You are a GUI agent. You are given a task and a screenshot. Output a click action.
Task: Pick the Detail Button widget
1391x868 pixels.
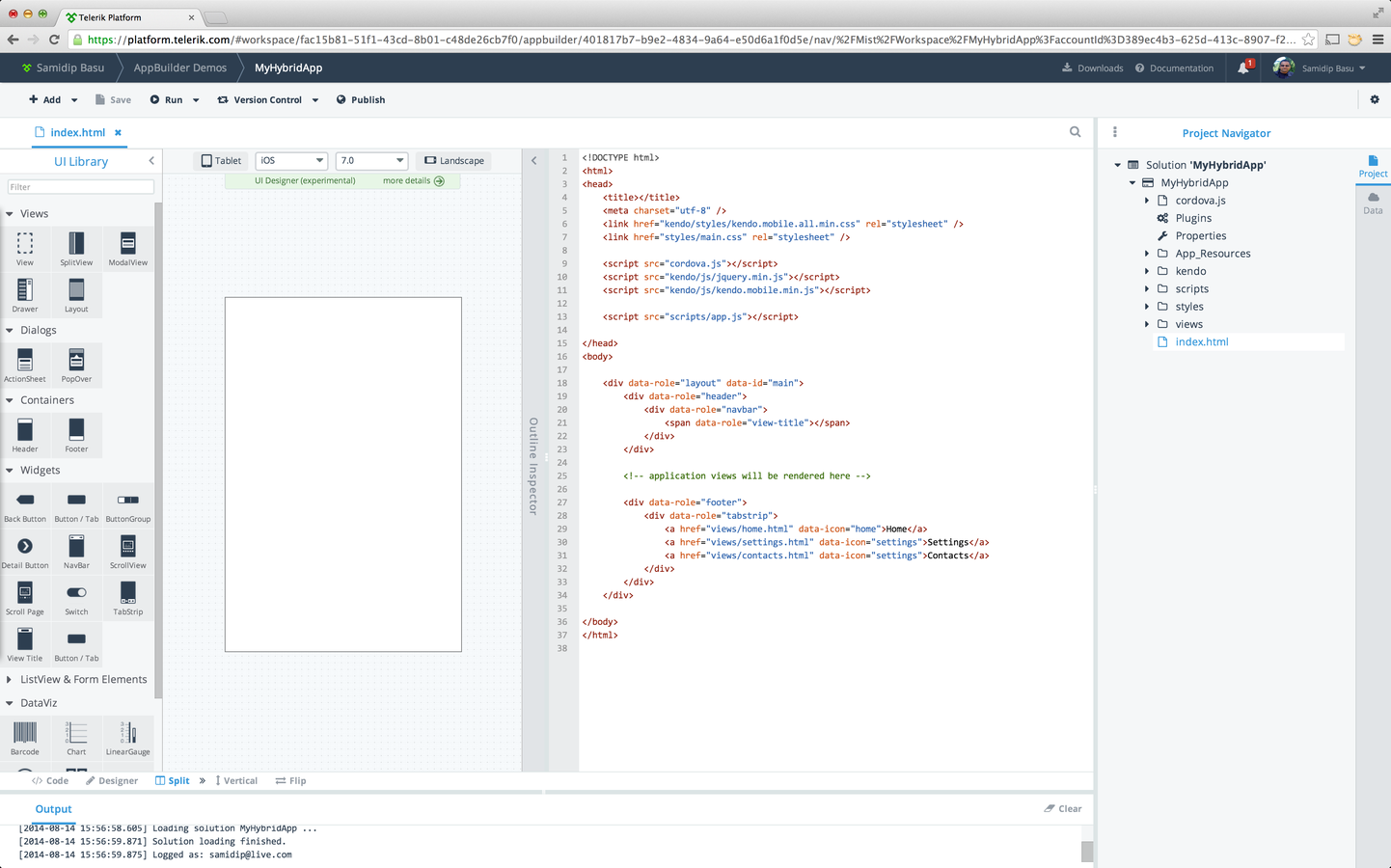(25, 552)
